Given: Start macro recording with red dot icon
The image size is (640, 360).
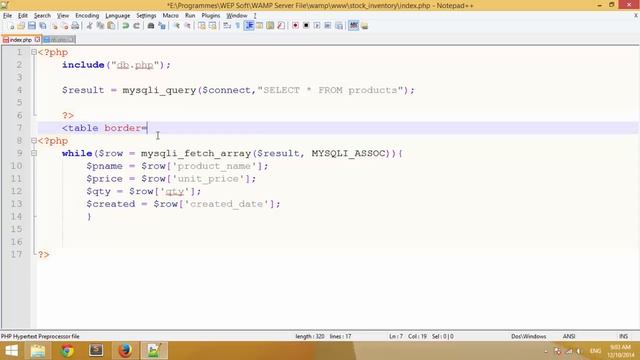Looking at the screenshot, I should tap(295, 26).
